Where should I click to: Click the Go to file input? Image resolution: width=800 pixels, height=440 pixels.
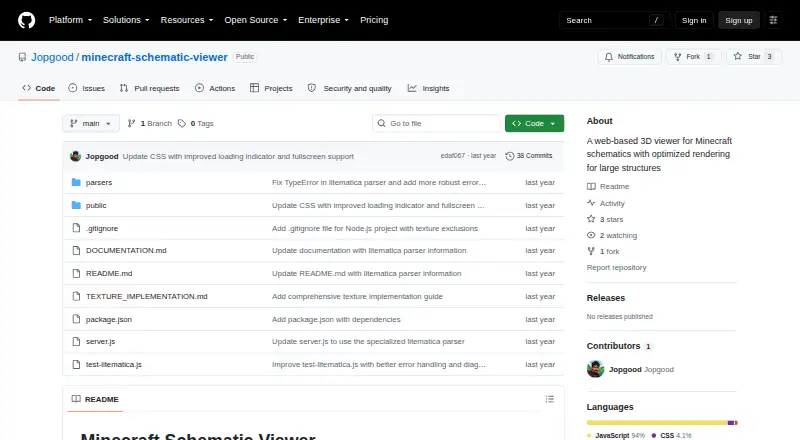pos(437,124)
